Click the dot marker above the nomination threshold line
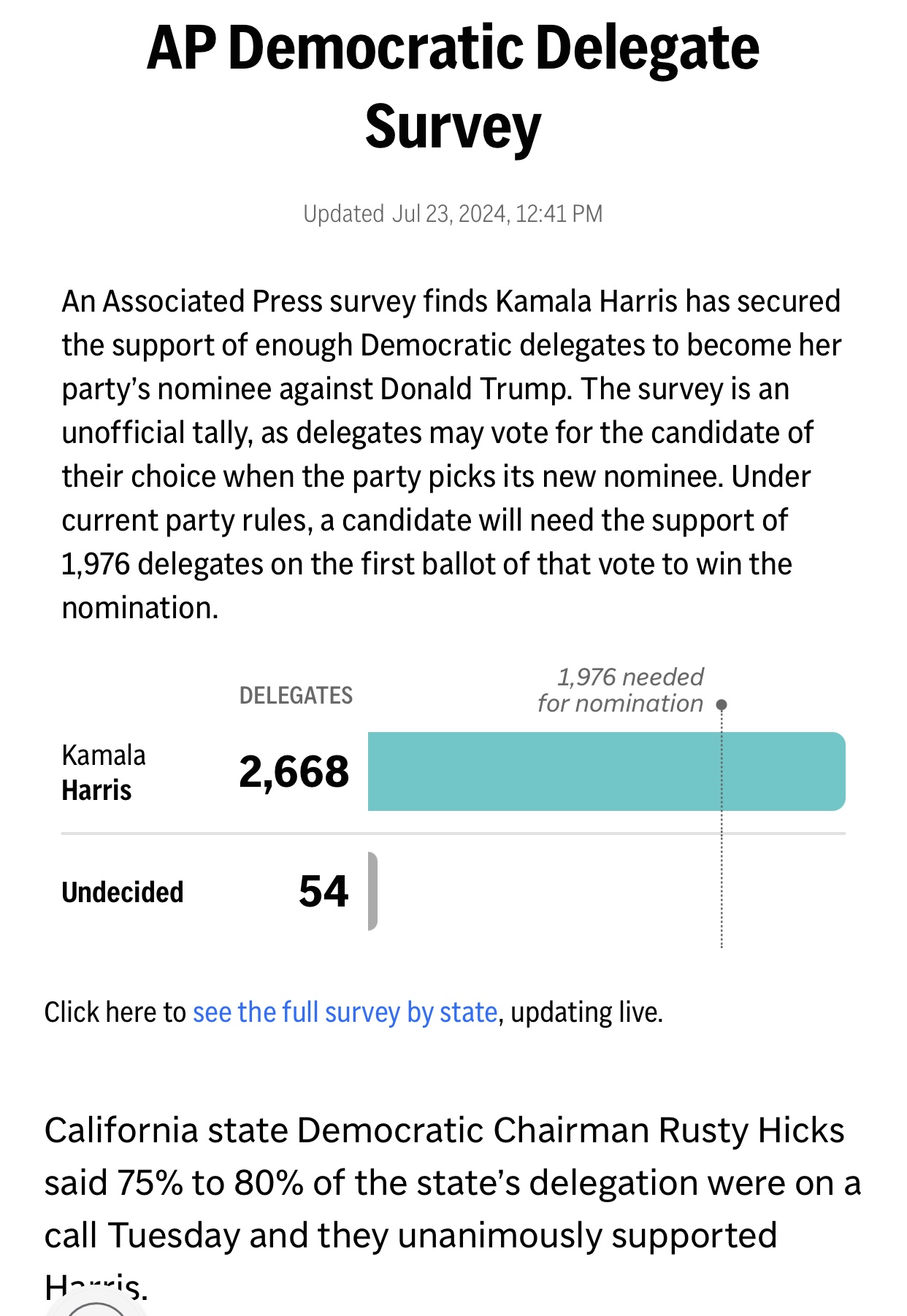This screenshot has height=1316, width=907. pyautogui.click(x=722, y=704)
